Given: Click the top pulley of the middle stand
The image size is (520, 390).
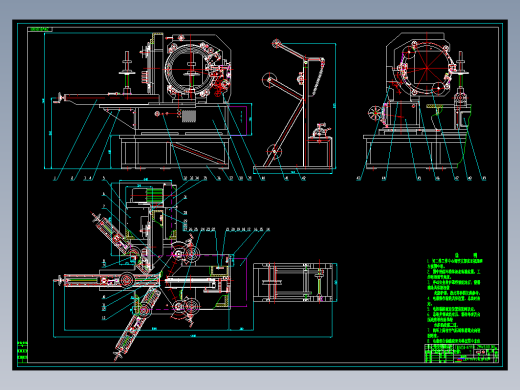Looking at the screenshot, I should point(276,43).
